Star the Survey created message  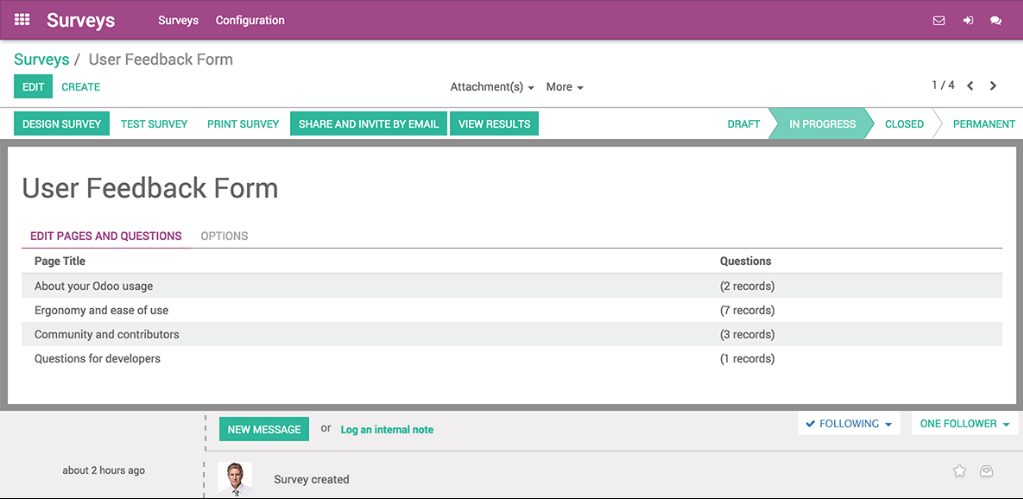959,471
